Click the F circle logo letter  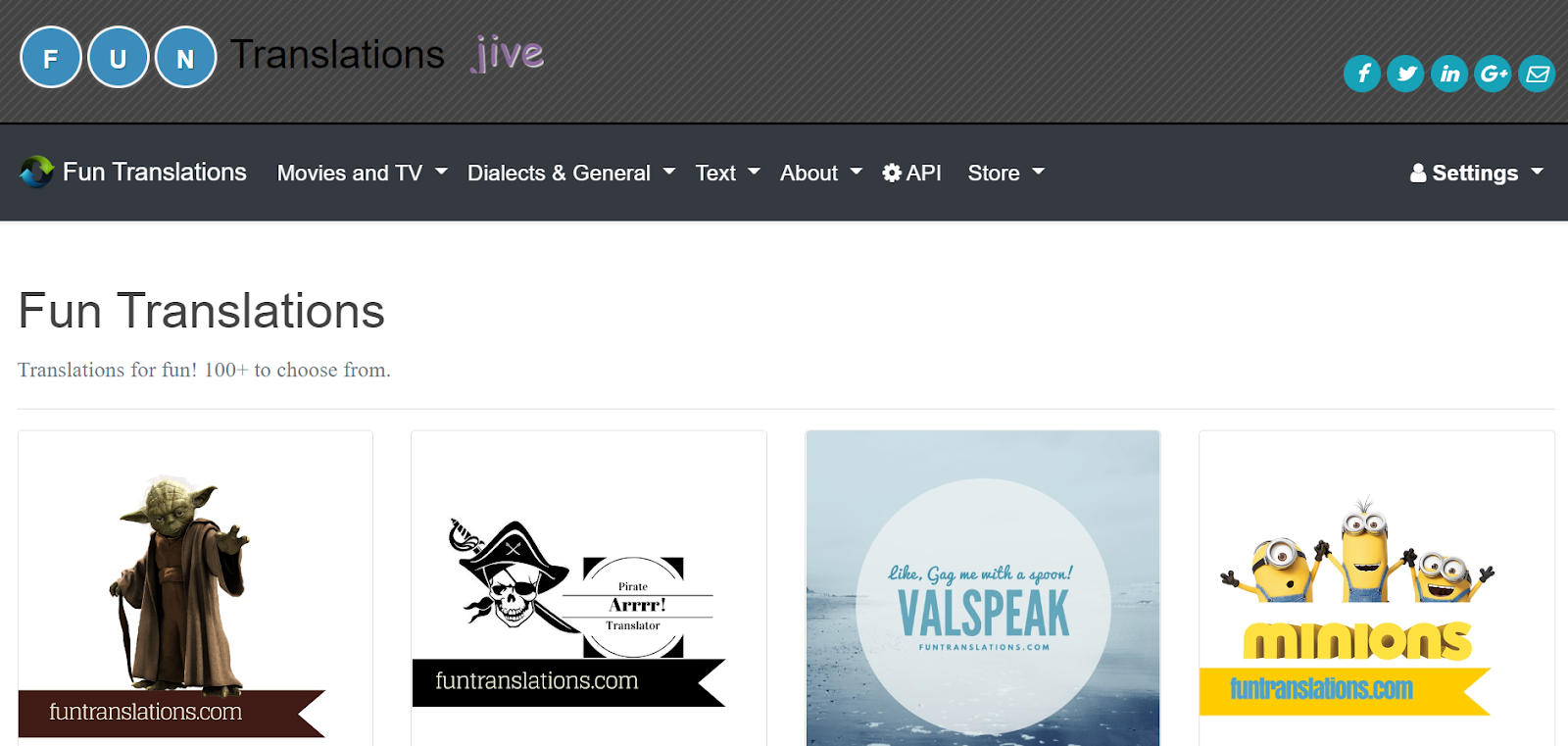[51, 58]
